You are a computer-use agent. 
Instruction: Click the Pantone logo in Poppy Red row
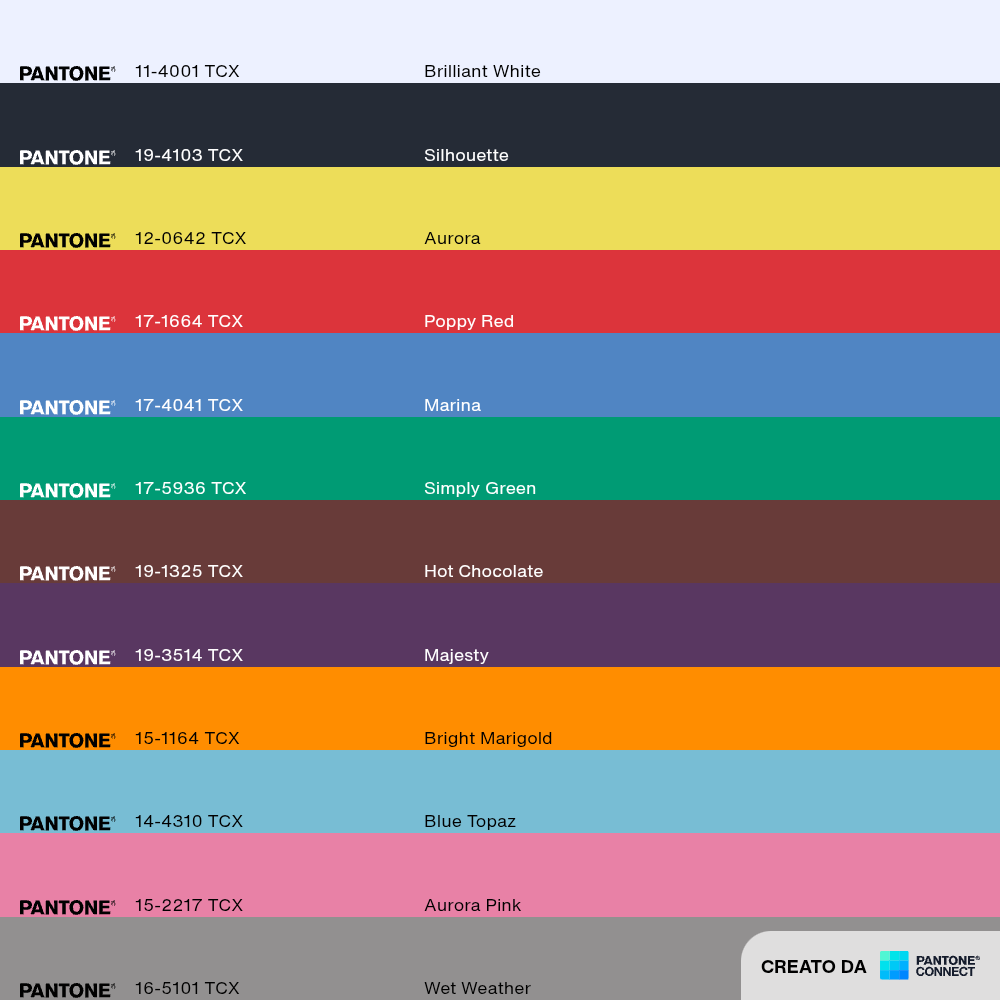click(x=67, y=323)
